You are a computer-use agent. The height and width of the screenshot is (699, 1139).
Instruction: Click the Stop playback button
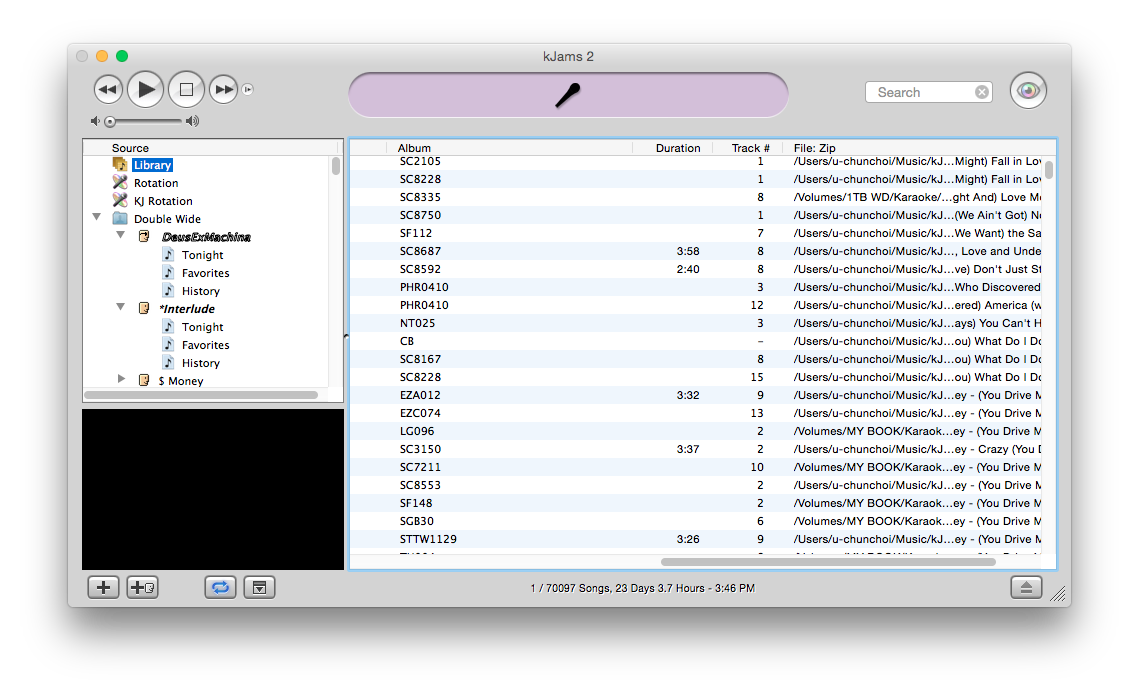[x=186, y=90]
